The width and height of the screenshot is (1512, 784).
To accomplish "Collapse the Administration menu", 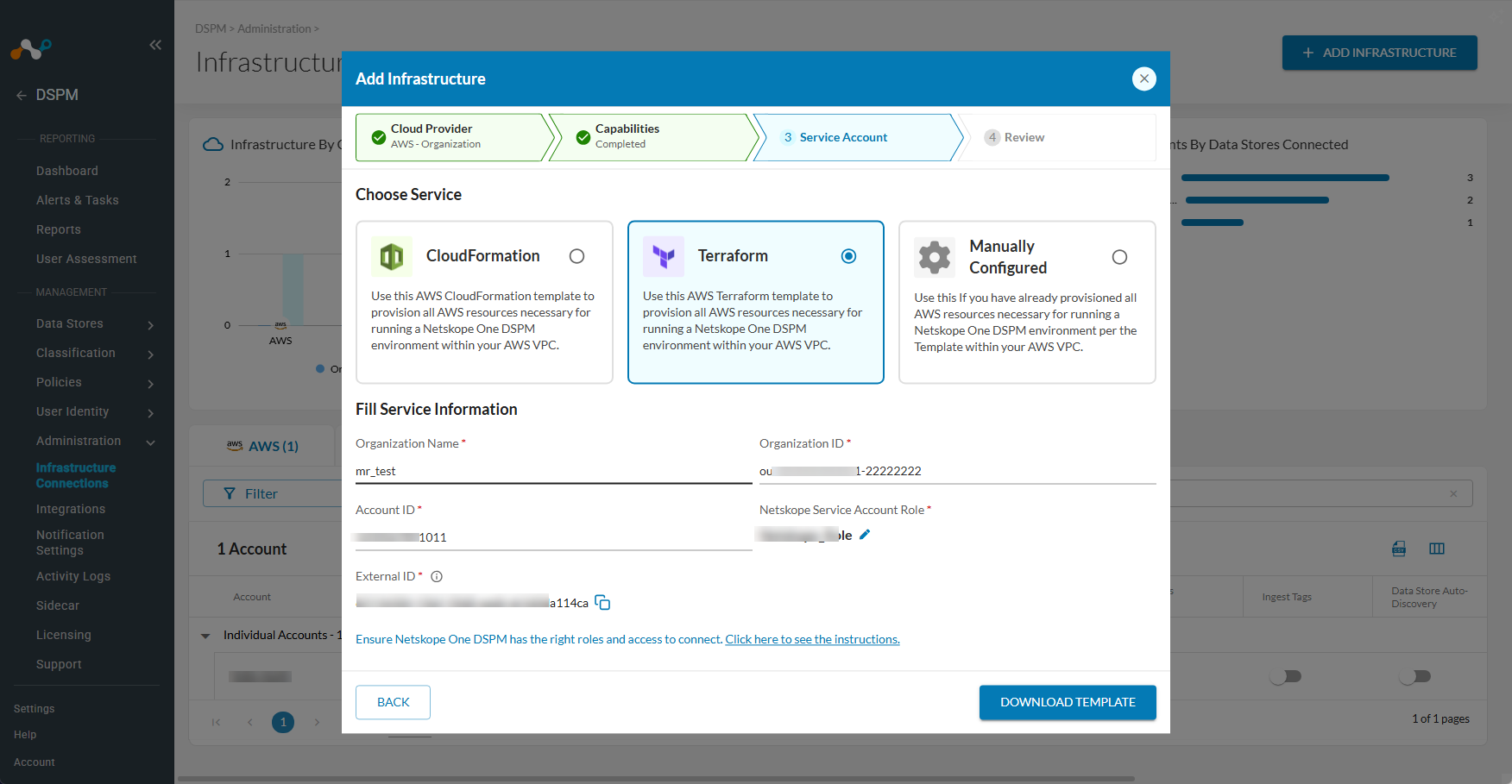I will (151, 442).
